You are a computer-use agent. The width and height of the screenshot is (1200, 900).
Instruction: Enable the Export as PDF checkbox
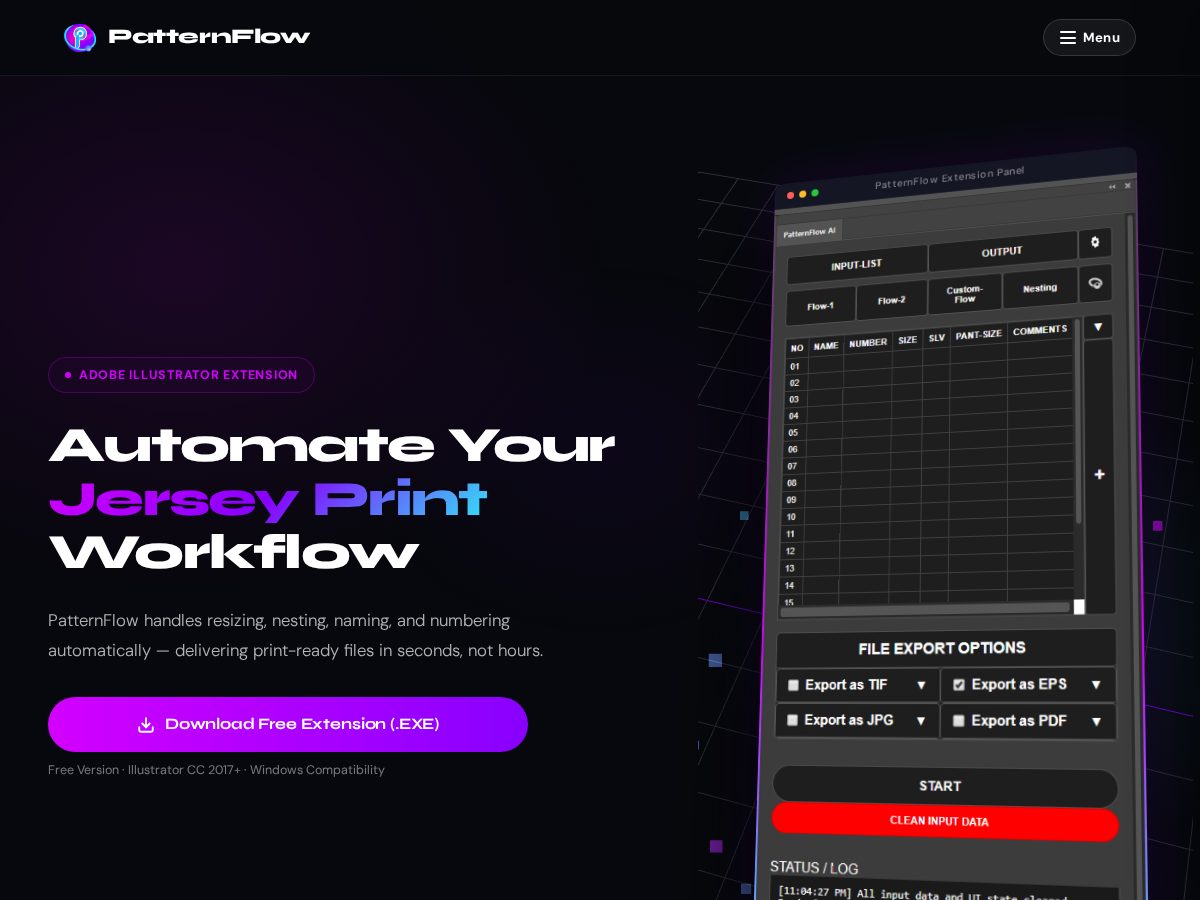959,721
